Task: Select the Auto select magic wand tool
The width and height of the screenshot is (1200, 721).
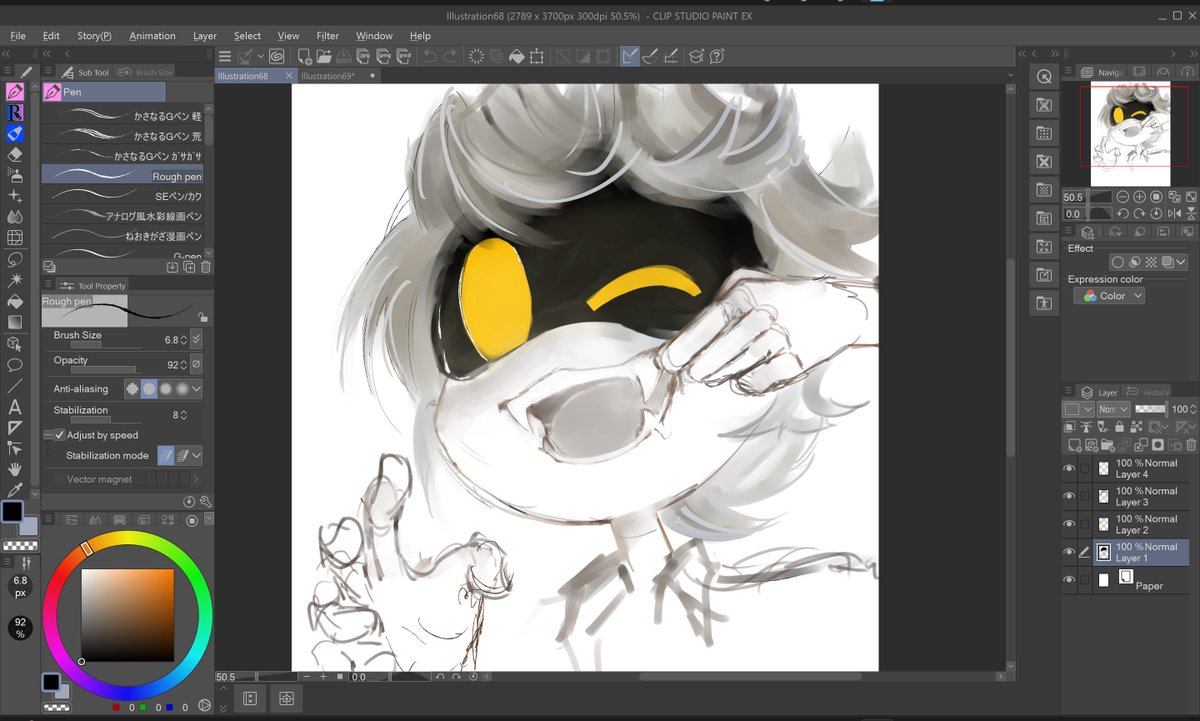Action: point(15,280)
